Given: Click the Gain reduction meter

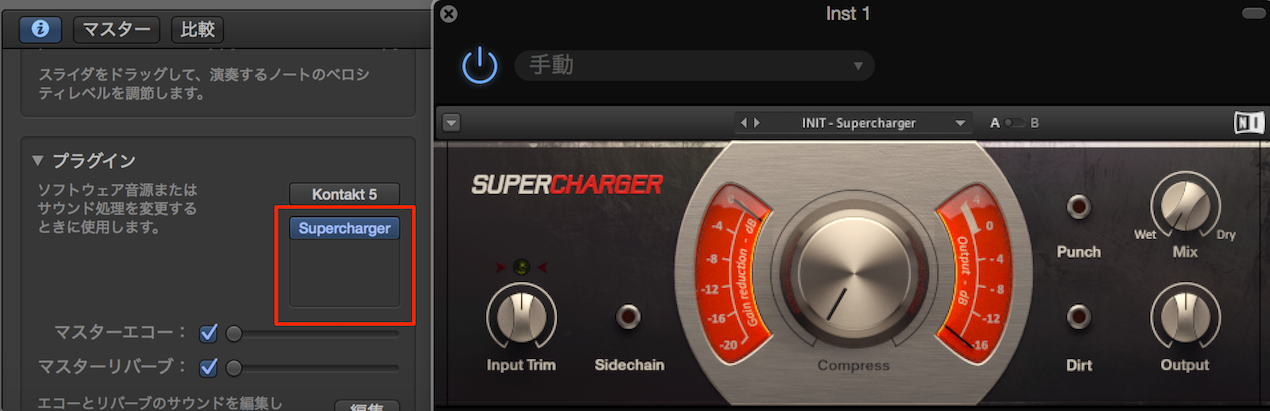Looking at the screenshot, I should [735, 274].
